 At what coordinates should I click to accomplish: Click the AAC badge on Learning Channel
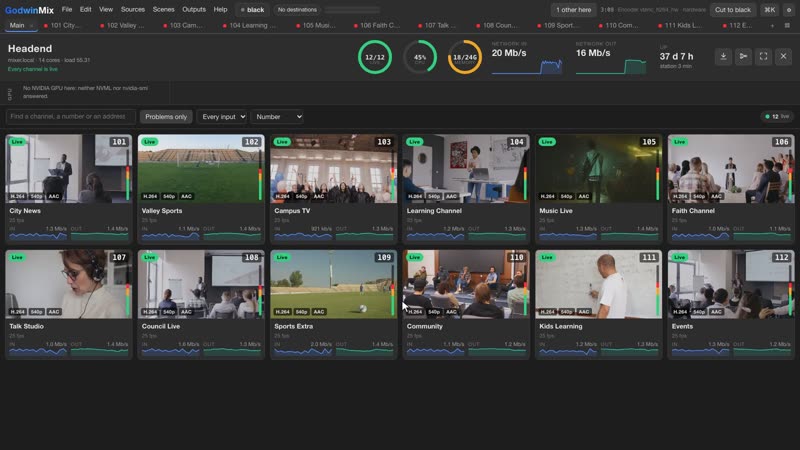[452, 196]
